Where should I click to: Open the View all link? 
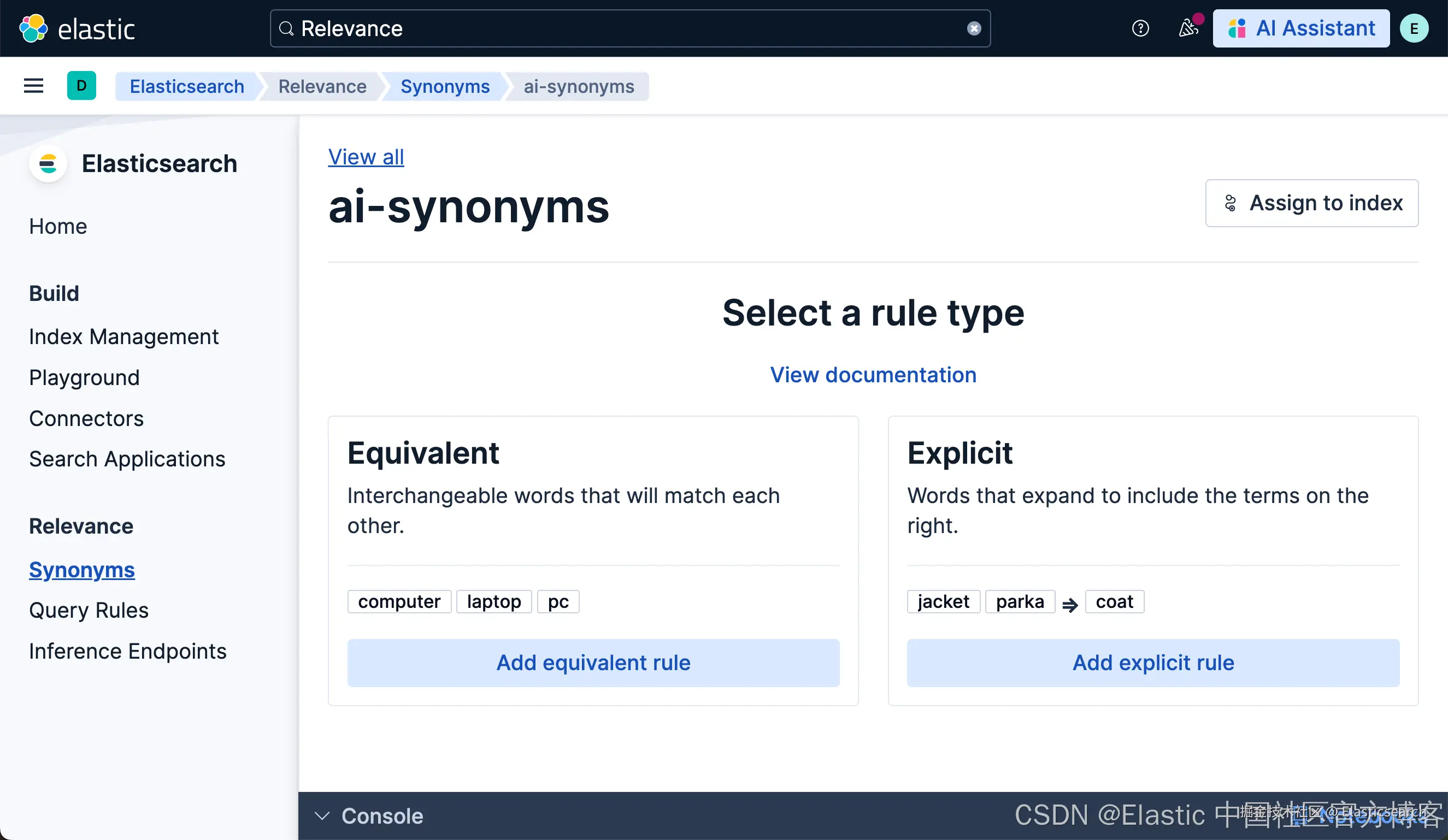coord(366,157)
